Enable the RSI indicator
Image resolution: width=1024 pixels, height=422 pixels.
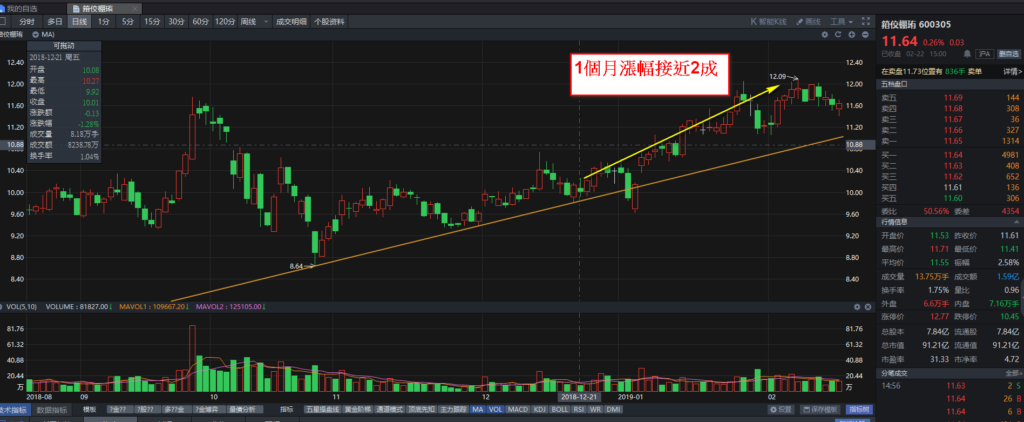pyautogui.click(x=579, y=410)
